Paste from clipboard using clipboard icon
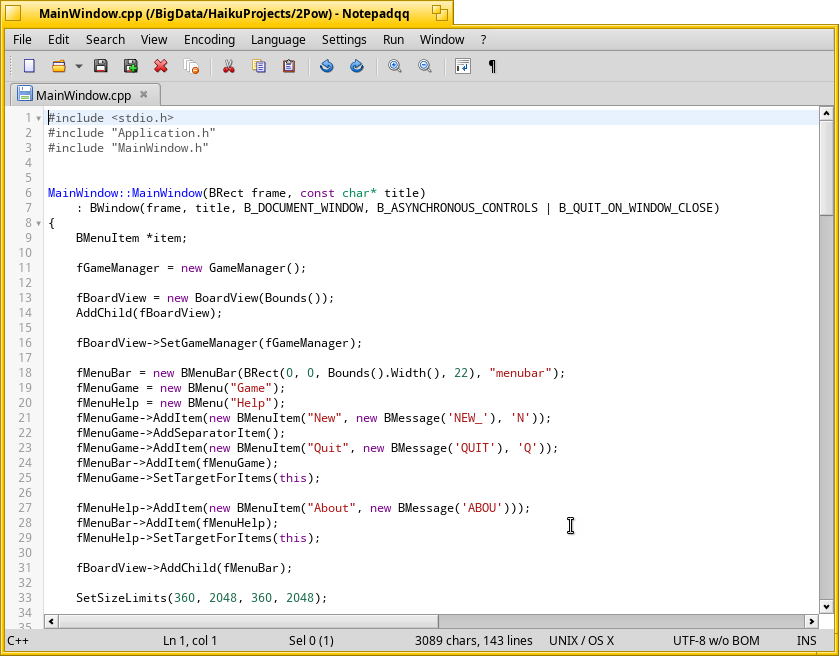Image resolution: width=839 pixels, height=656 pixels. pyautogui.click(x=289, y=66)
